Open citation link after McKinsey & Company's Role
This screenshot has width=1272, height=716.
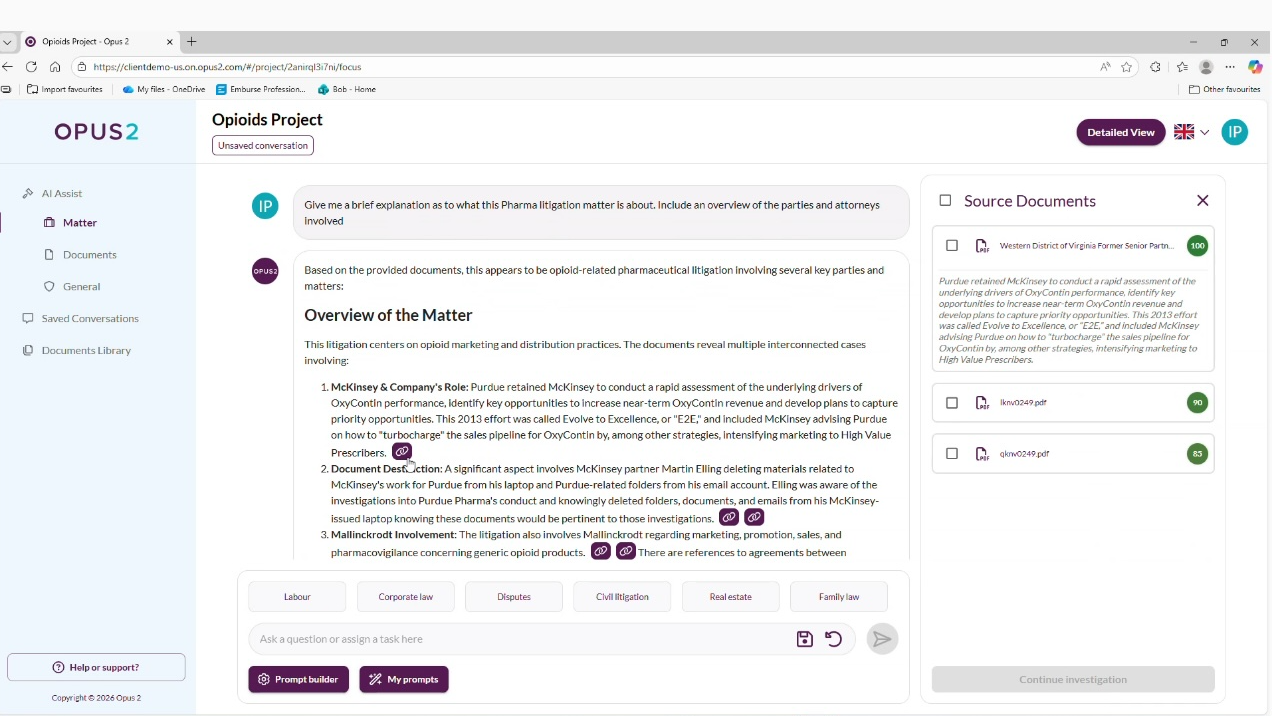click(x=402, y=452)
